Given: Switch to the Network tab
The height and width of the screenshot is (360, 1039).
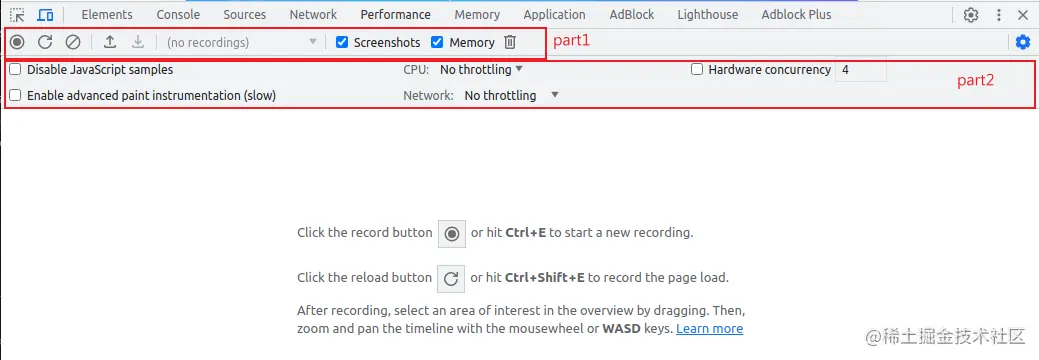Looking at the screenshot, I should (x=313, y=15).
